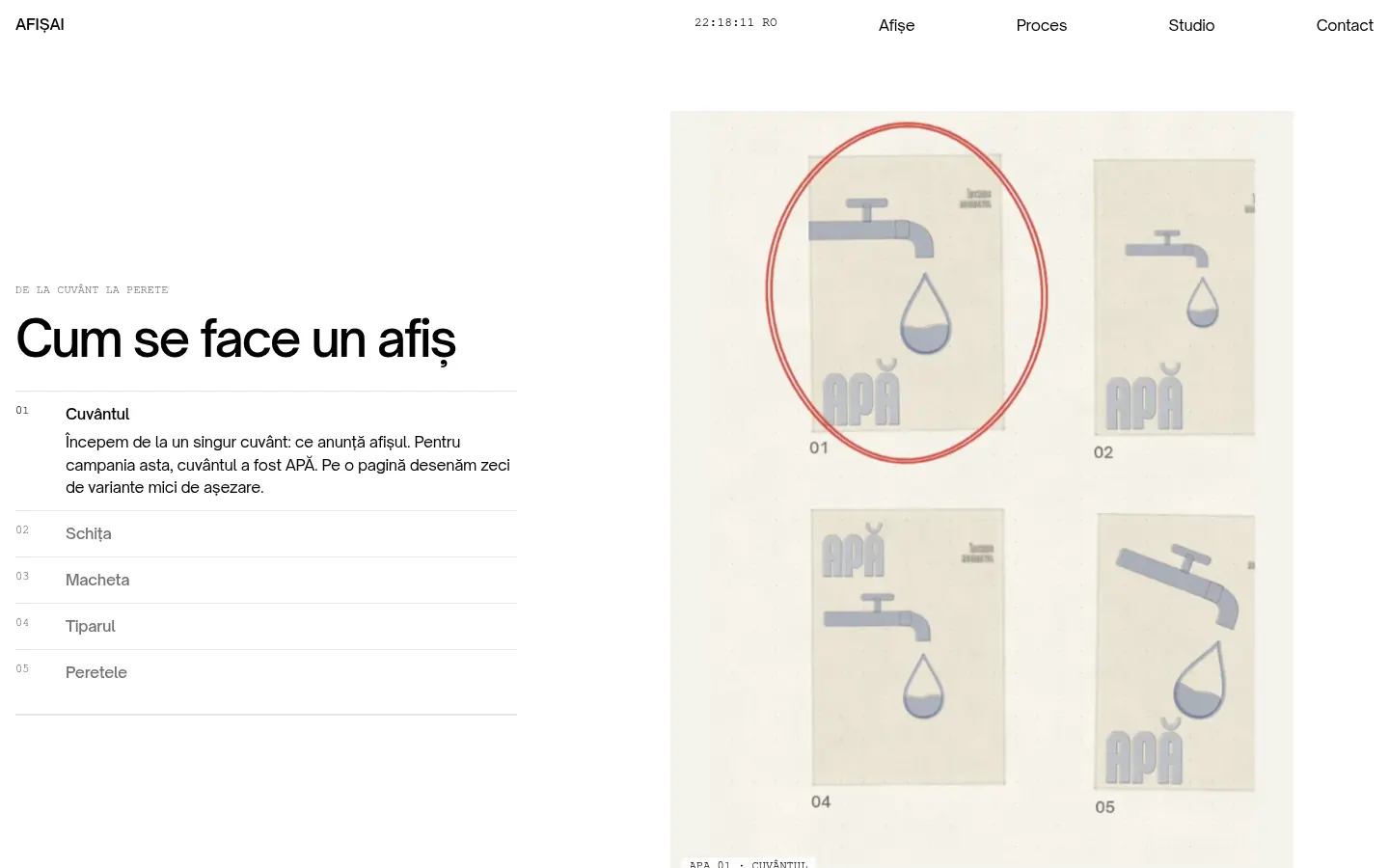The height and width of the screenshot is (868, 1389).
Task: Select poster sketch variant 04
Action: 908,646
